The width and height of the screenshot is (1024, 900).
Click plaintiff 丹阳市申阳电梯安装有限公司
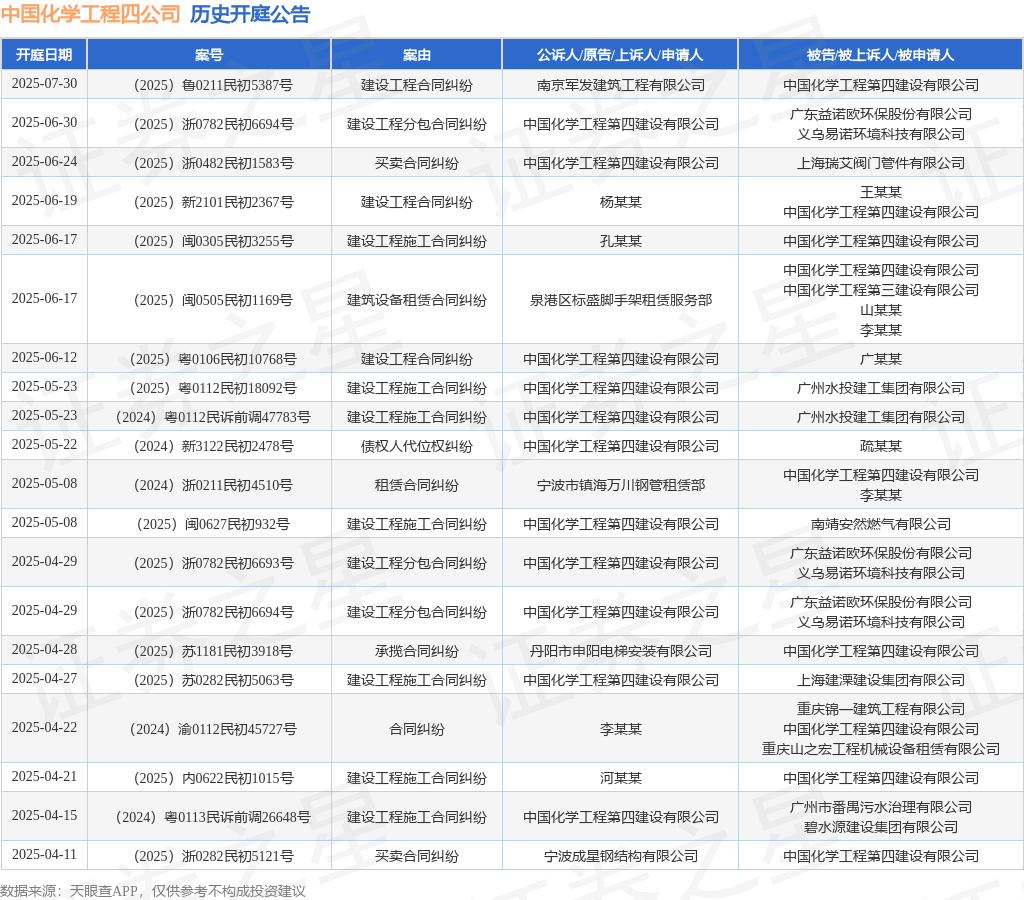[621, 652]
